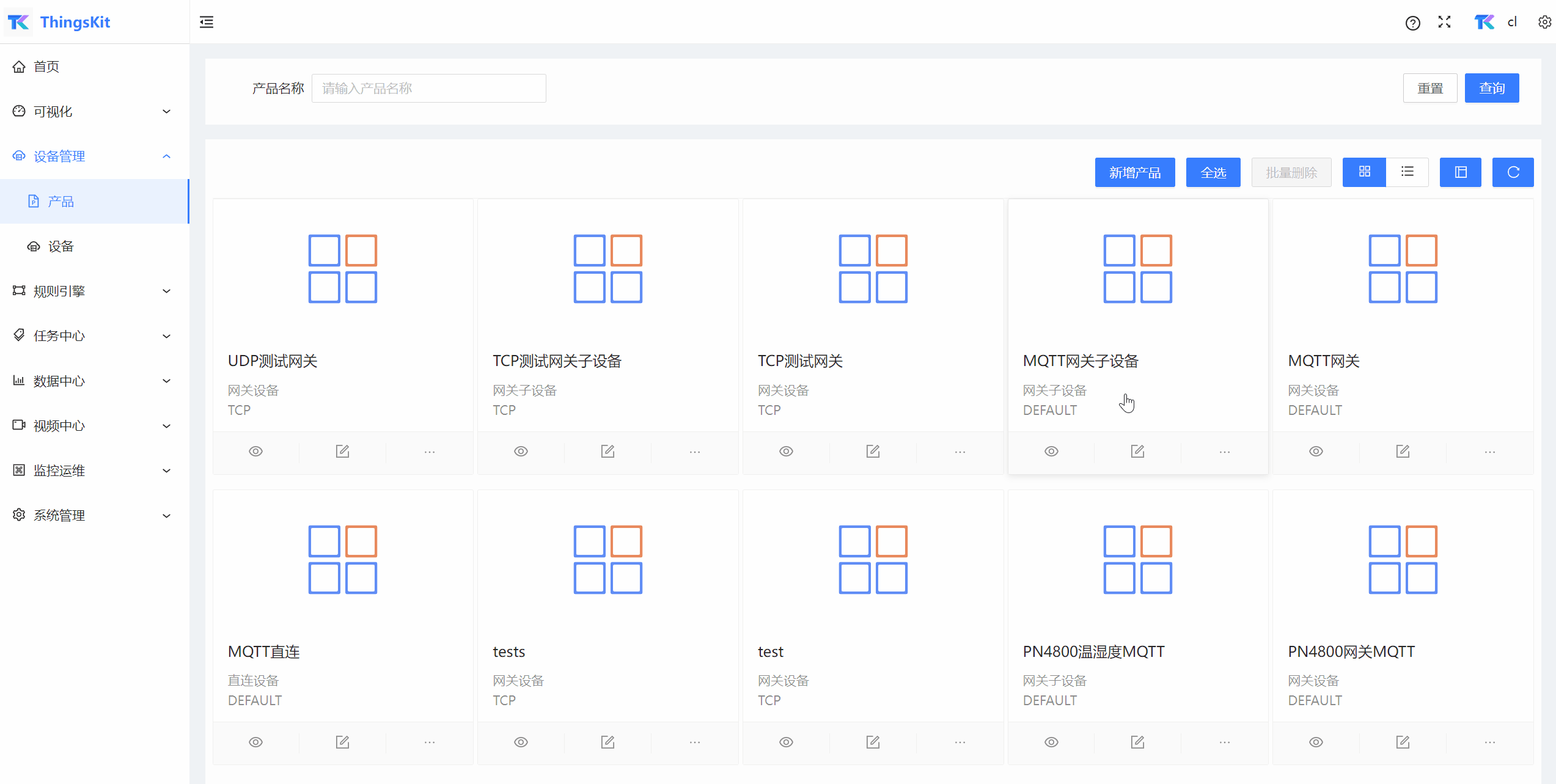Click the refresh icon button
The image size is (1556, 784).
[1513, 172]
